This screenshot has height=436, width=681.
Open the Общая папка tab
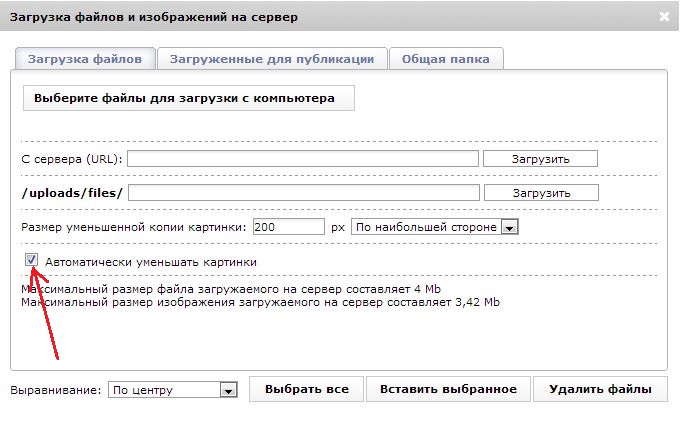pyautogui.click(x=445, y=59)
